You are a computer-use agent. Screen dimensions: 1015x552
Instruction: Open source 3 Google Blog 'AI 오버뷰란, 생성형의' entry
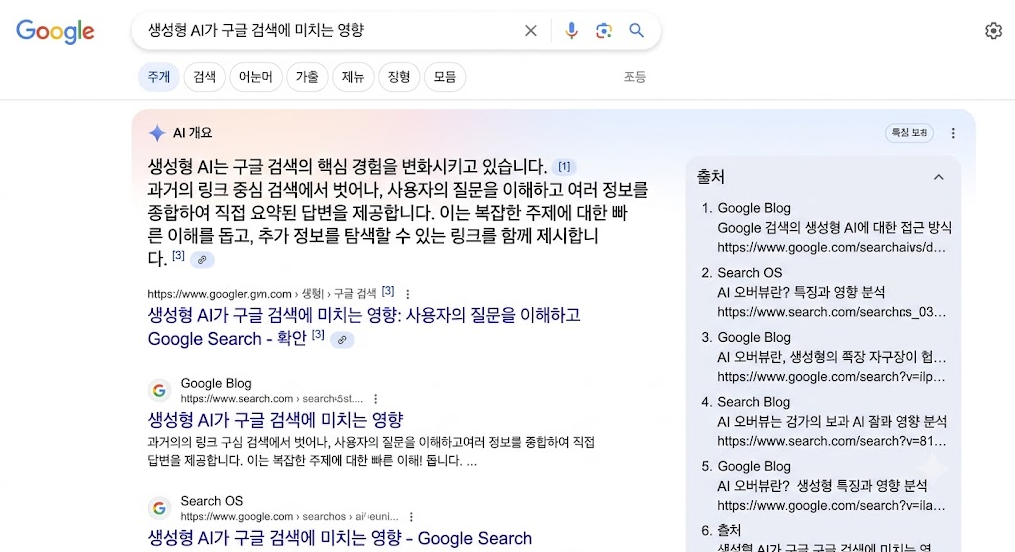[x=832, y=357]
